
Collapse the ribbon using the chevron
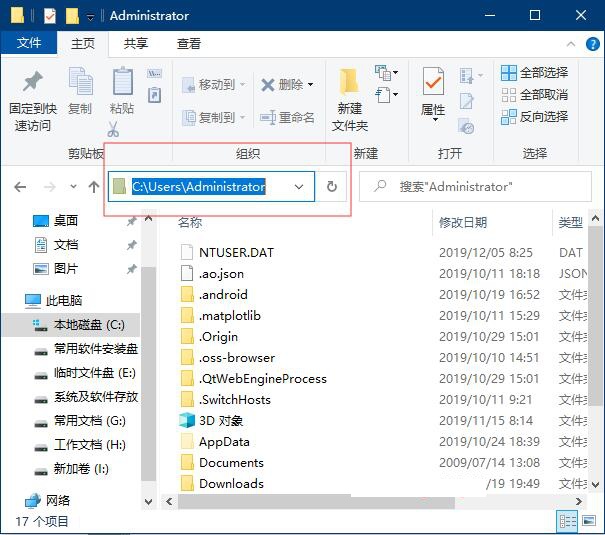pyautogui.click(x=570, y=44)
